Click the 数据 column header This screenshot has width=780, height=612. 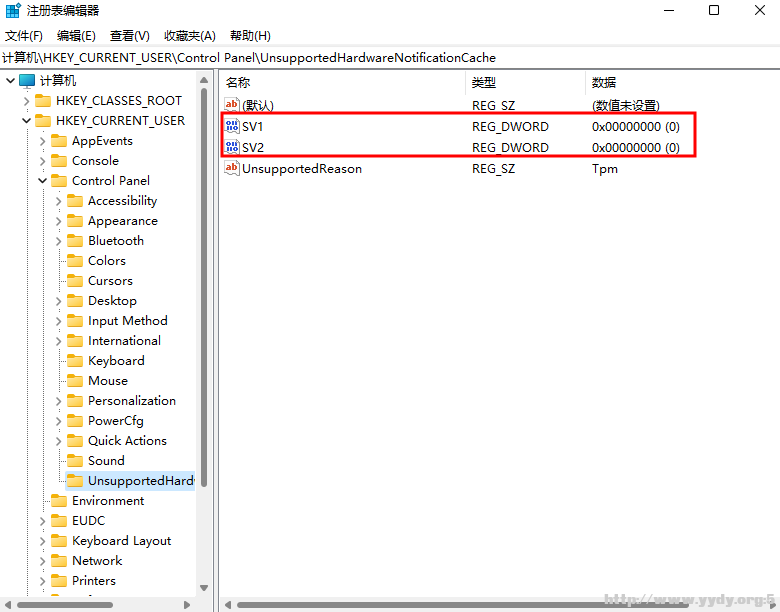click(682, 83)
